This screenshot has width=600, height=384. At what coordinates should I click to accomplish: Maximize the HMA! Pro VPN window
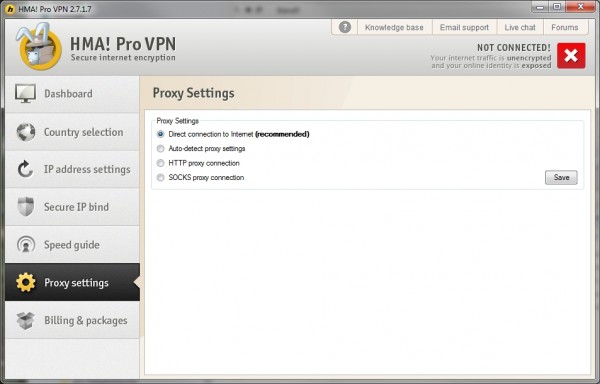[557, 7]
